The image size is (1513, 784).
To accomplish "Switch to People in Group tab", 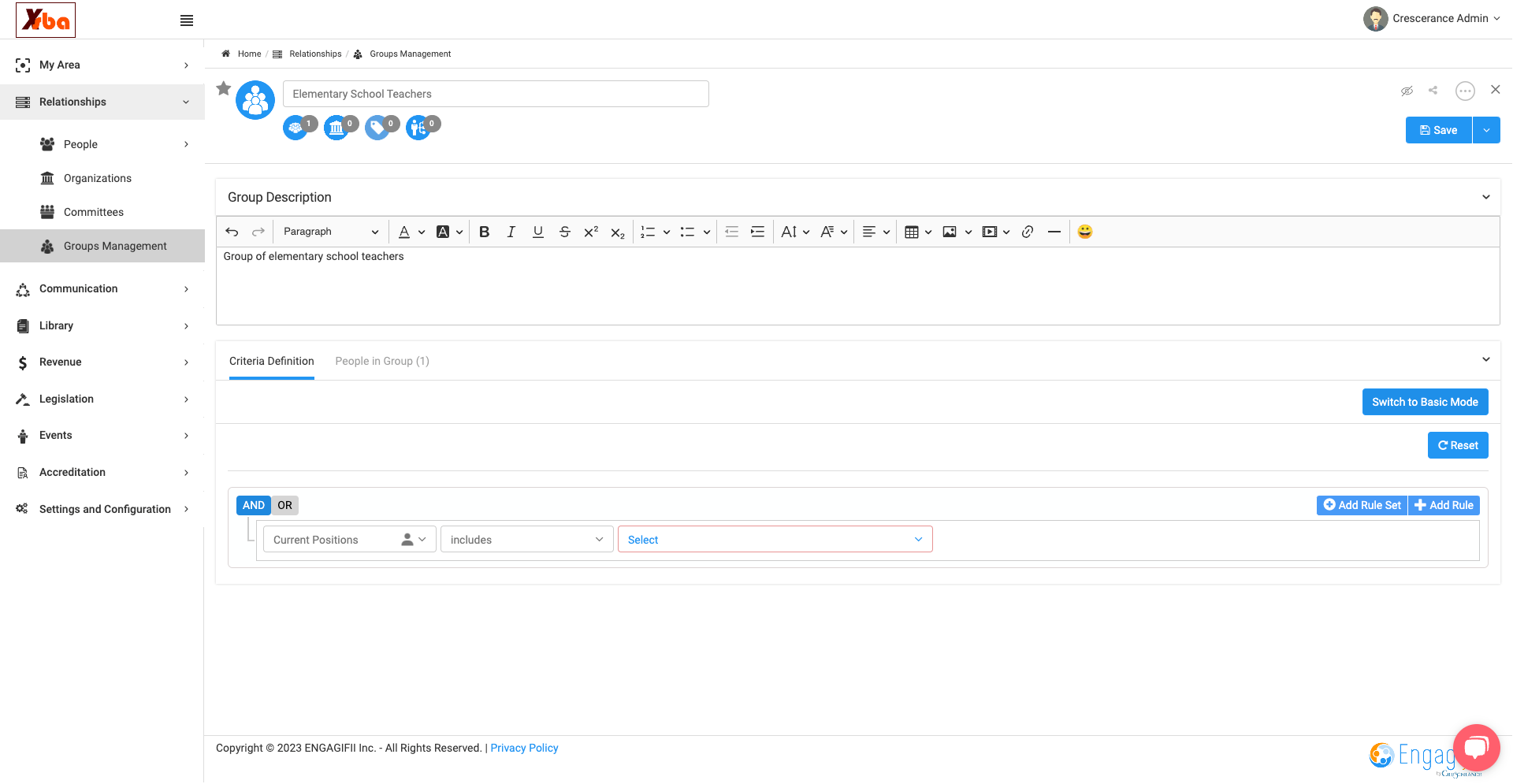I will [x=382, y=361].
